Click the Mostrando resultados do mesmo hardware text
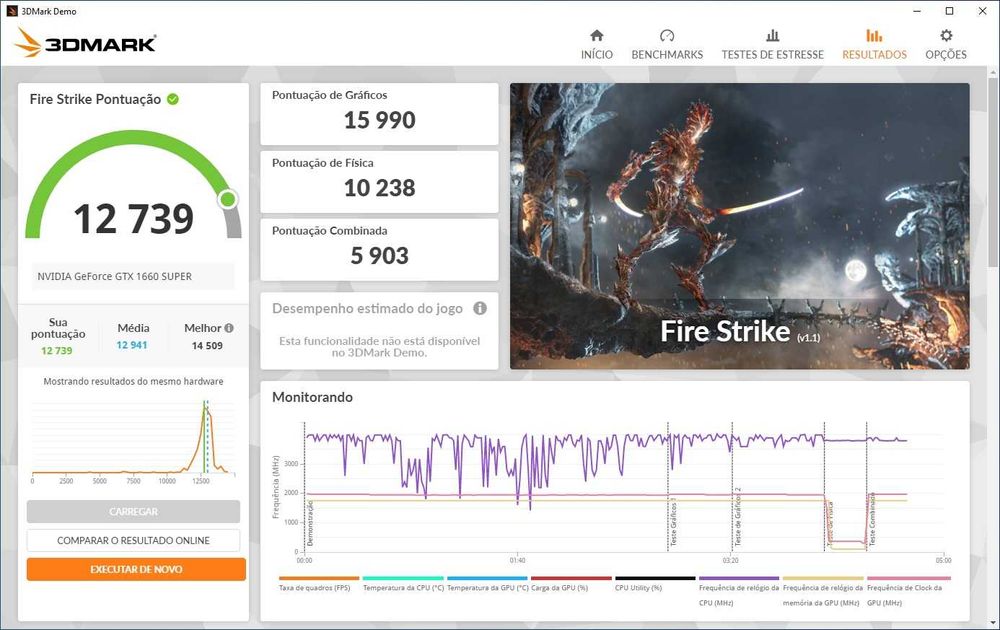This screenshot has height=630, width=1000. click(133, 381)
